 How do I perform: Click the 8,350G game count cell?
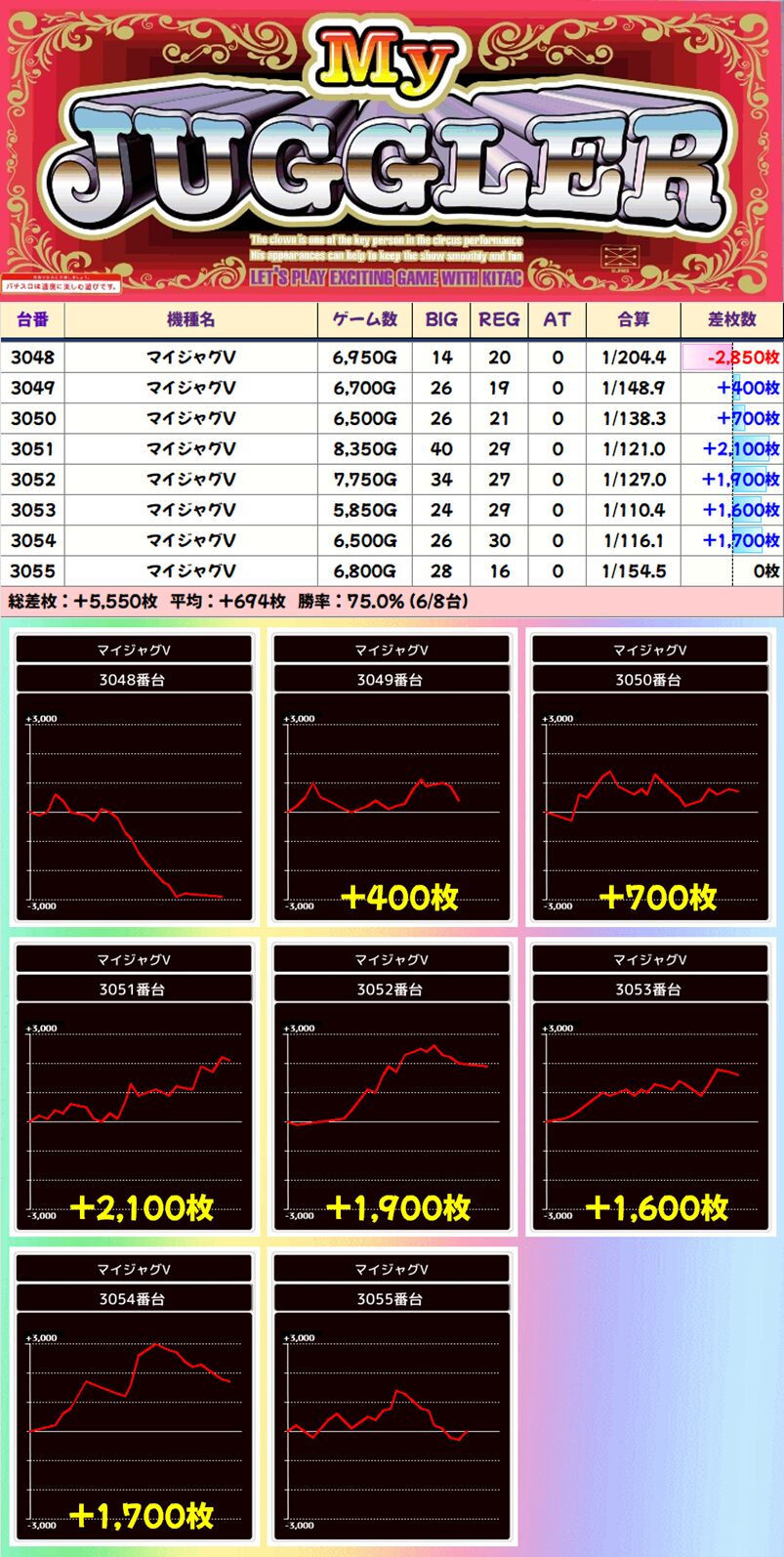[365, 449]
